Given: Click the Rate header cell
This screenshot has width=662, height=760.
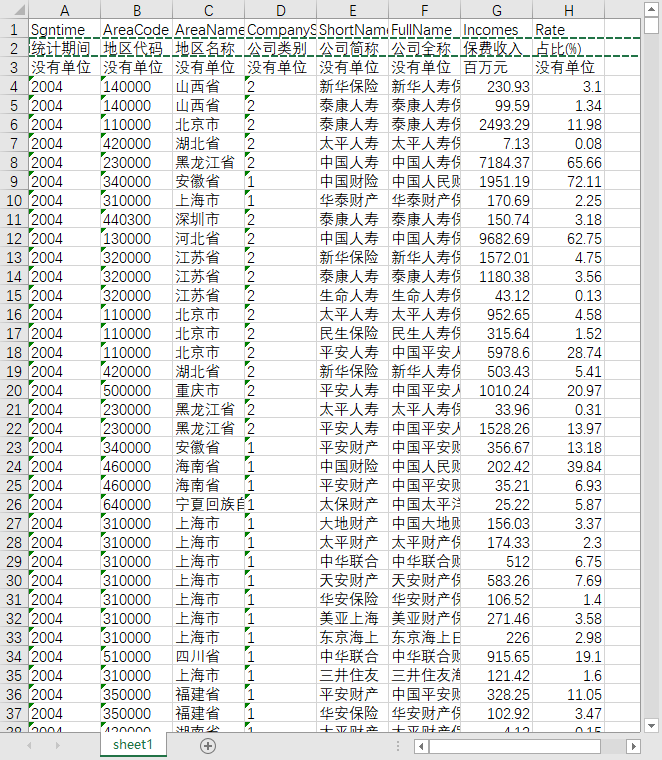Looking at the screenshot, I should 568,30.
